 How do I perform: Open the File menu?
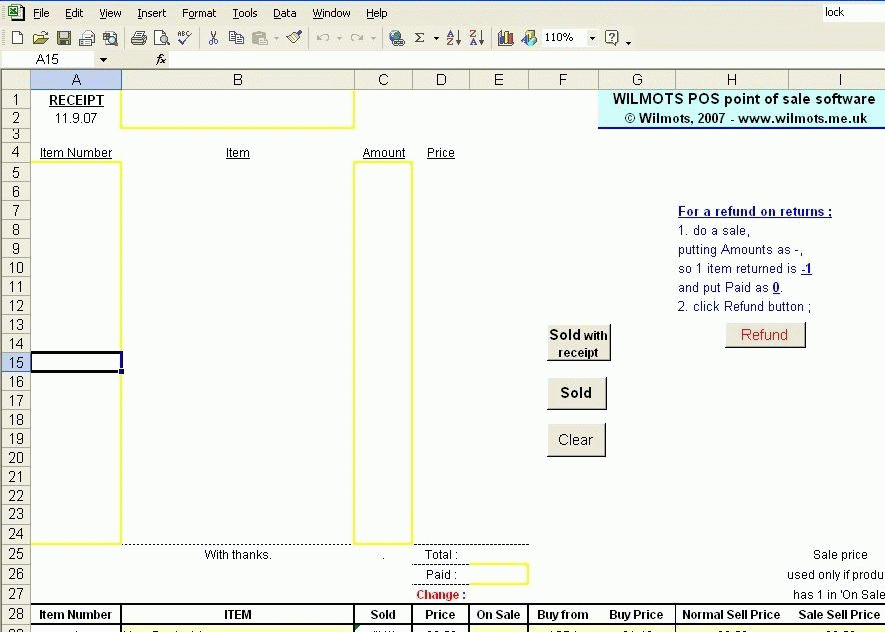pos(41,13)
